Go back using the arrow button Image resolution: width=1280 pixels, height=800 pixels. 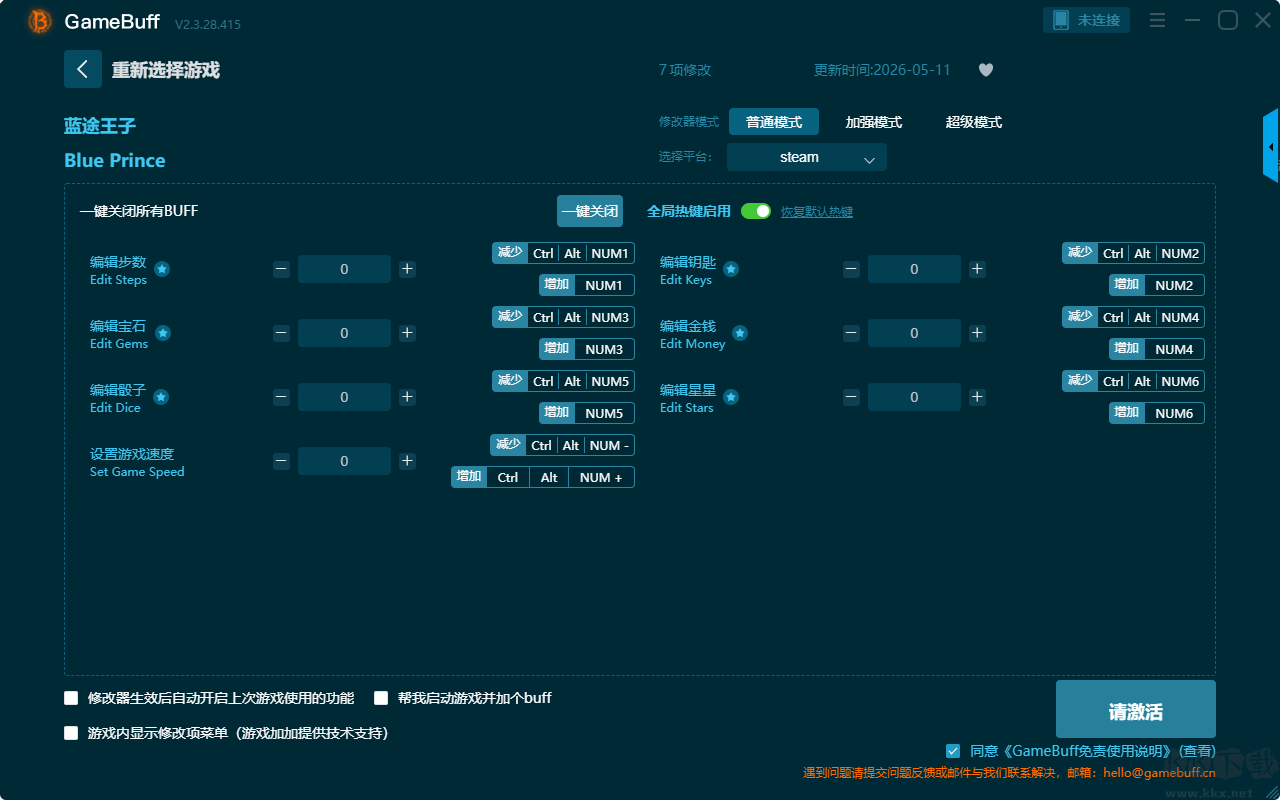point(83,69)
